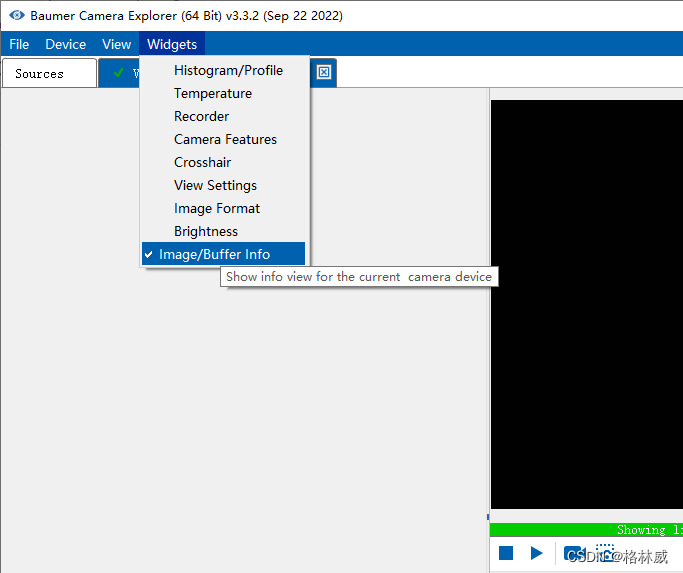Click the video record camera icon
Image resolution: width=683 pixels, height=573 pixels.
(x=574, y=553)
